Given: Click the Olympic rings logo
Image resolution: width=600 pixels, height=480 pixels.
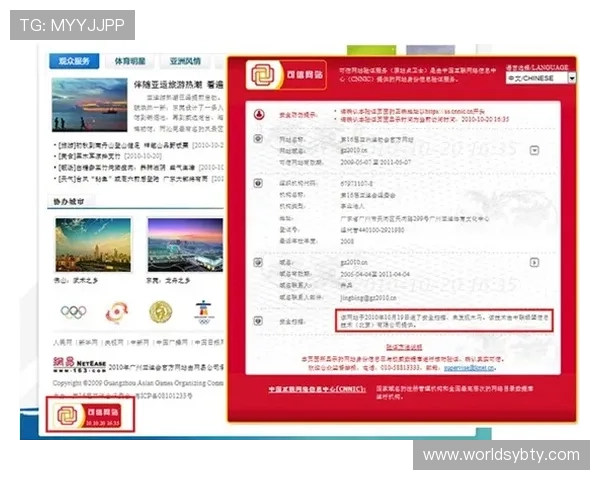Looking at the screenshot, I should click(x=73, y=312).
